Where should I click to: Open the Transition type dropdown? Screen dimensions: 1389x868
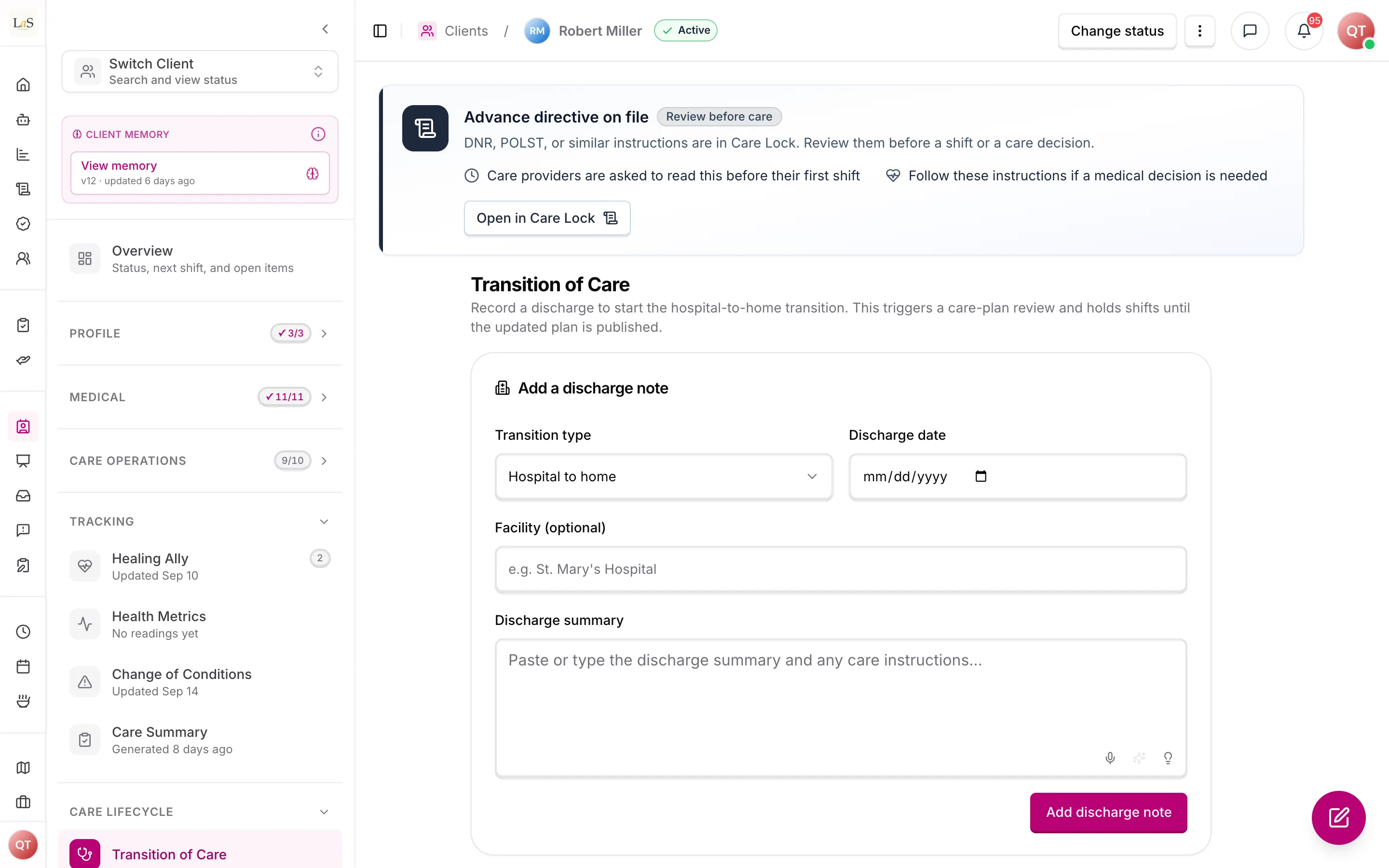tap(664, 476)
